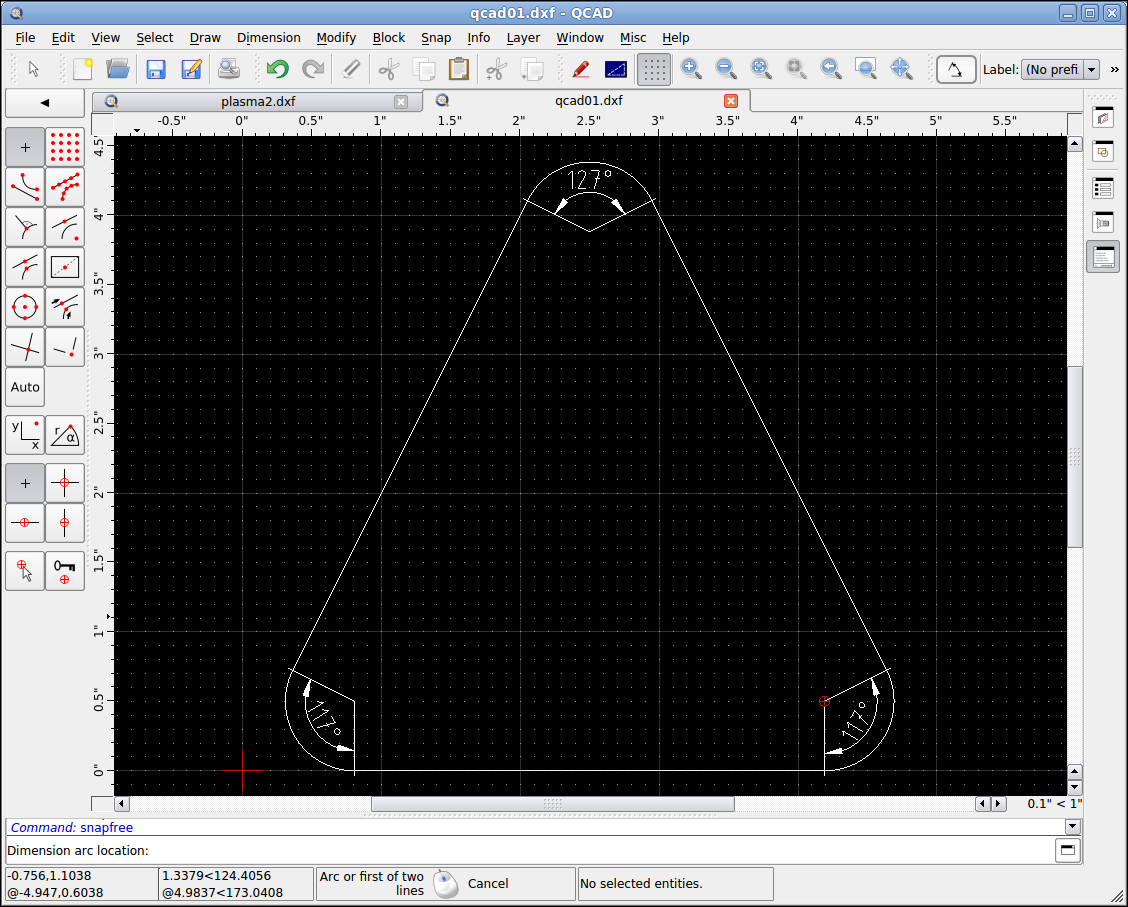
Task: Set the relative zero point
Action: [25, 571]
